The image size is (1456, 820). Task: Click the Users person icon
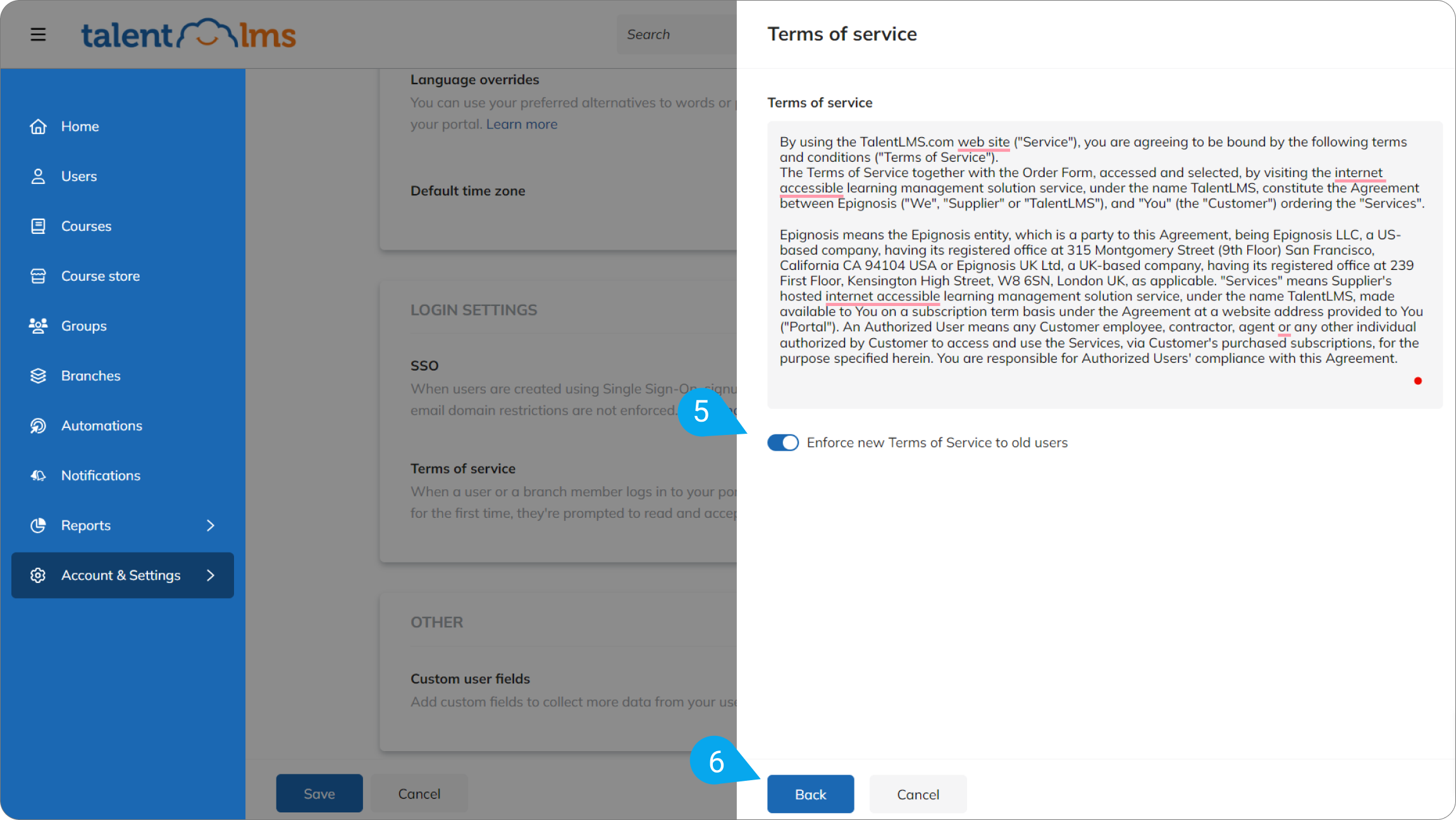tap(38, 176)
